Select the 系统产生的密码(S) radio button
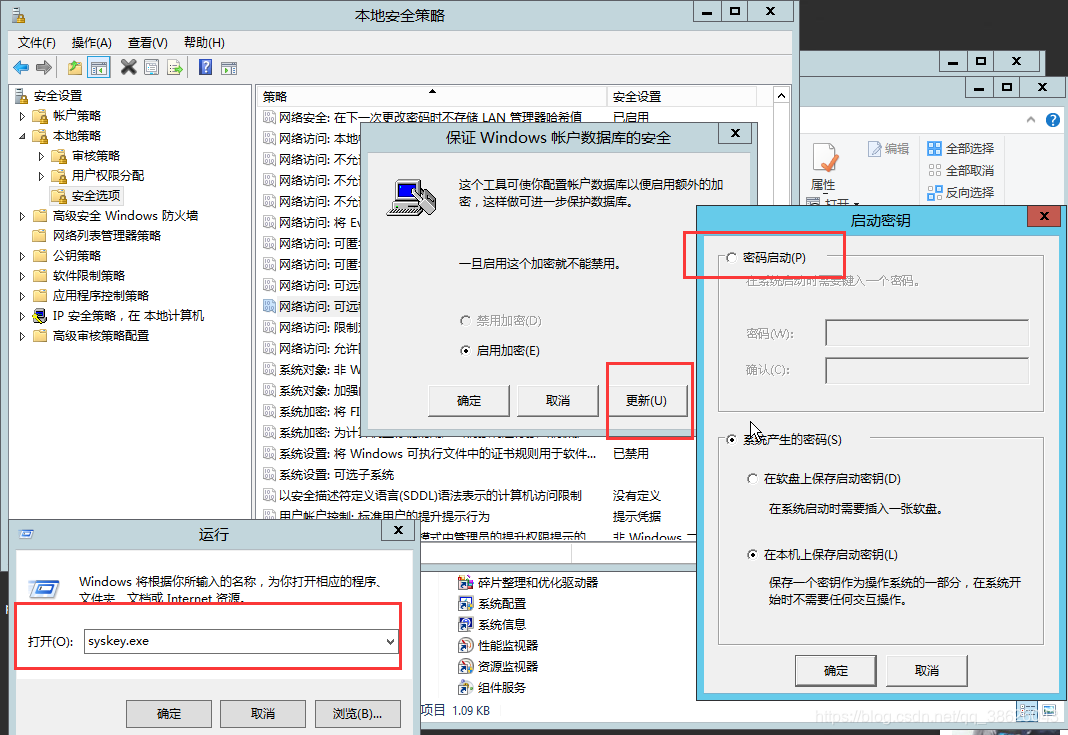Screen dimensions: 1068x735 [x=732, y=439]
